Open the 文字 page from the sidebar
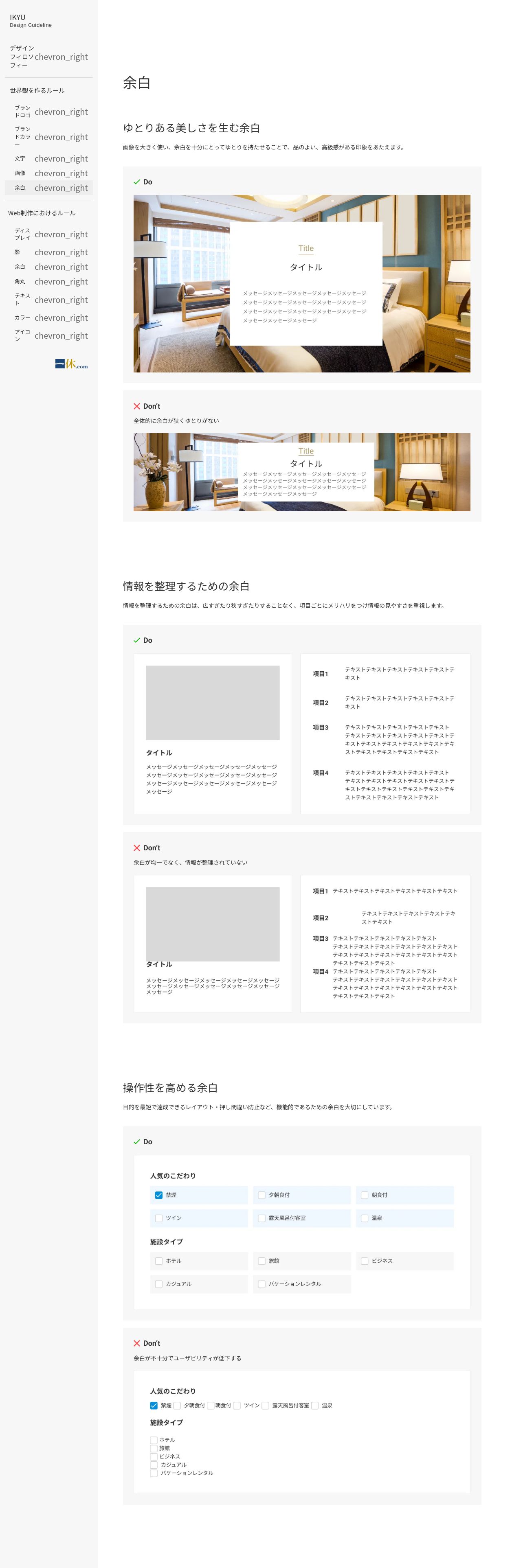This screenshot has height=1568, width=523. click(49, 158)
